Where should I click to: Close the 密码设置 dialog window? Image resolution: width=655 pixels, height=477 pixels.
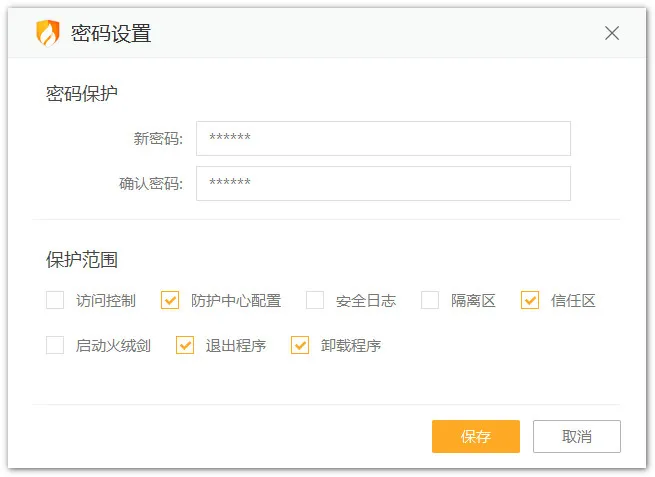click(x=612, y=33)
